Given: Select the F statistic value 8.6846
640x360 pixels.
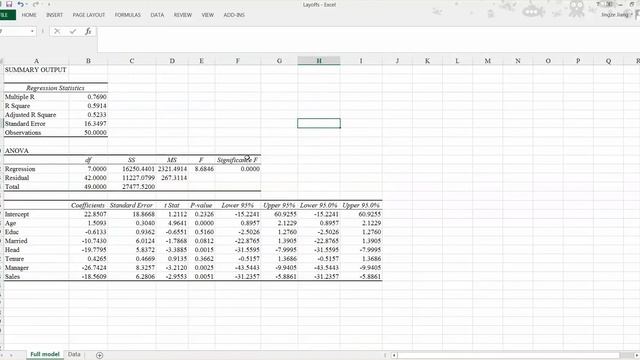Looking at the screenshot, I should [x=202, y=169].
